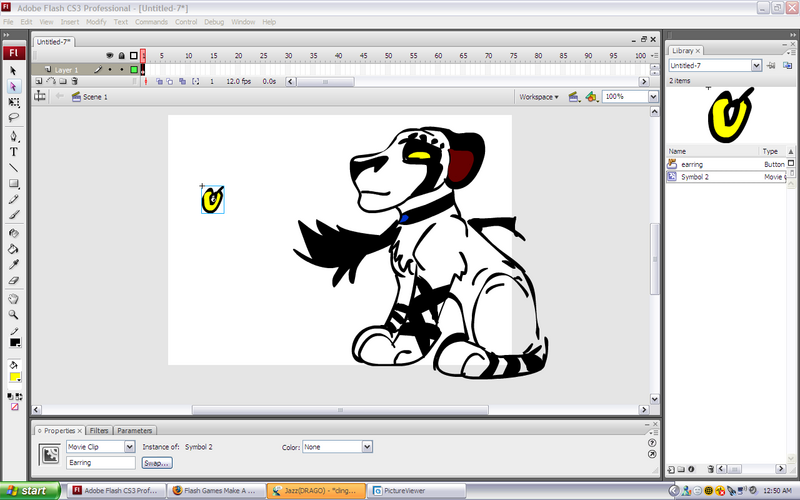800x500 pixels.
Task: Open the timeline panel options menu
Action: point(655,55)
